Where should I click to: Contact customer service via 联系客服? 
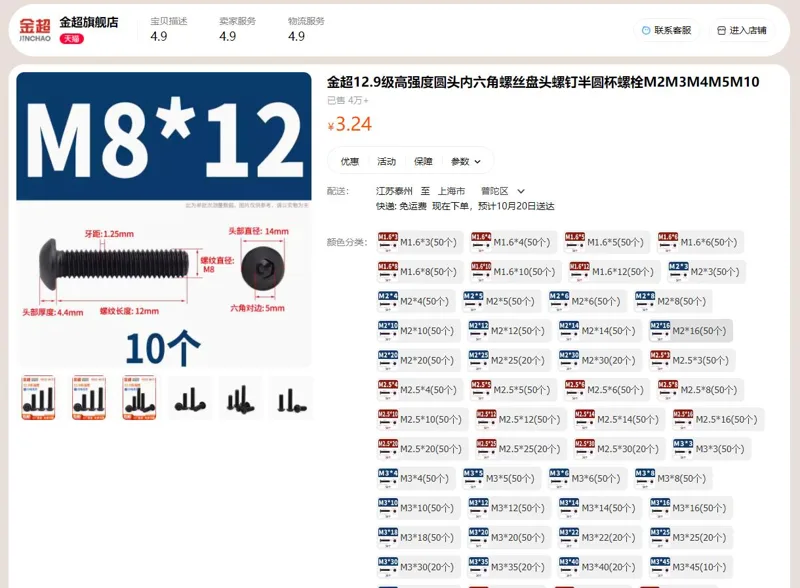[666, 30]
